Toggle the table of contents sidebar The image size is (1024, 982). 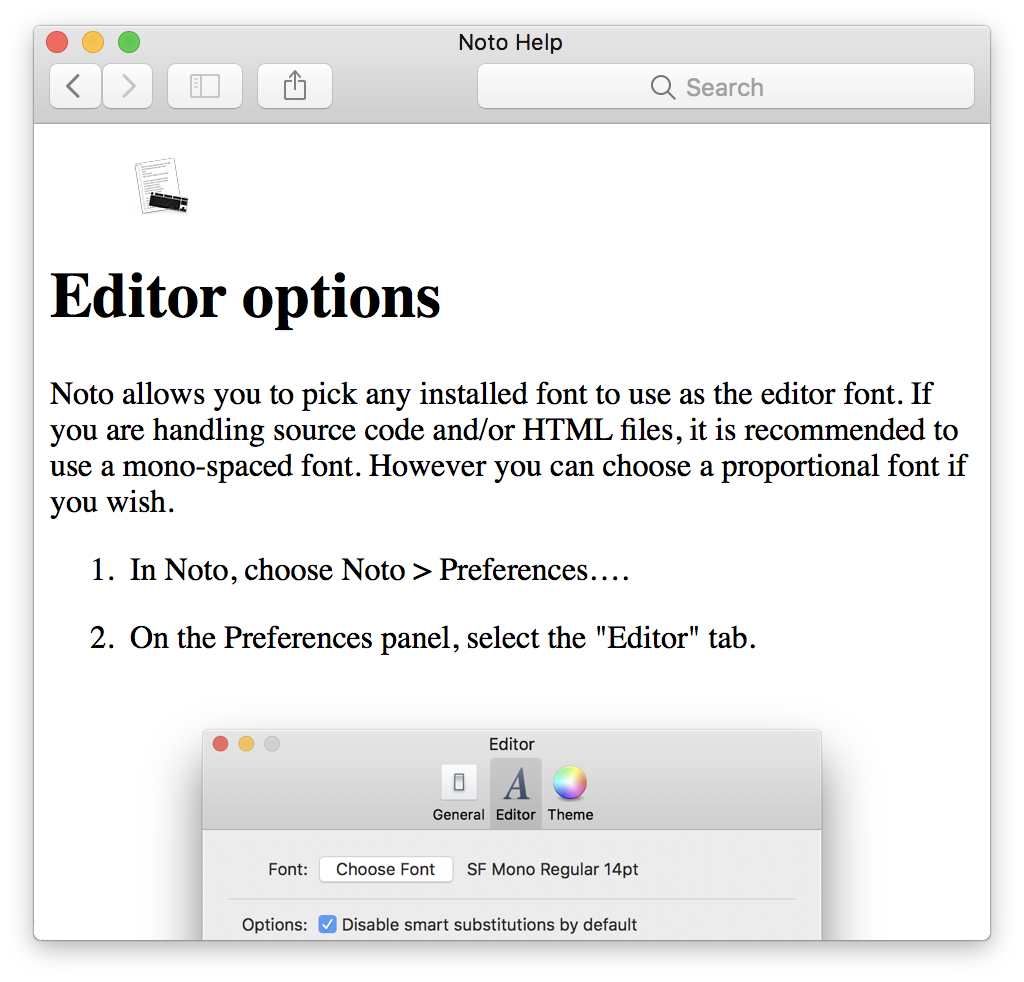(x=204, y=86)
